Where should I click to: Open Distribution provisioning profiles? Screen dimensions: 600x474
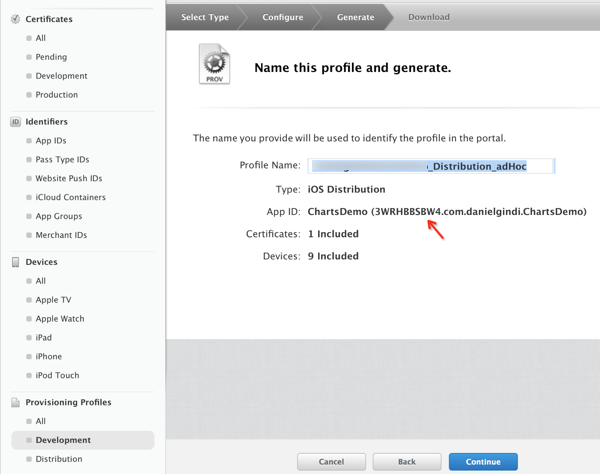[59, 459]
